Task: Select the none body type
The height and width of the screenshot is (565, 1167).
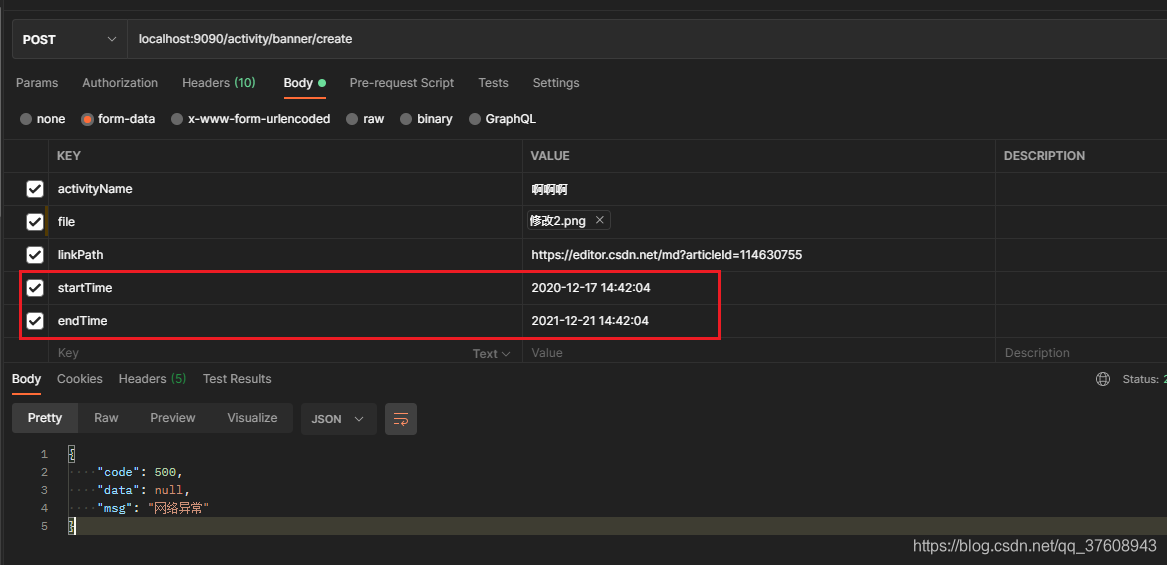Action: [x=42, y=119]
